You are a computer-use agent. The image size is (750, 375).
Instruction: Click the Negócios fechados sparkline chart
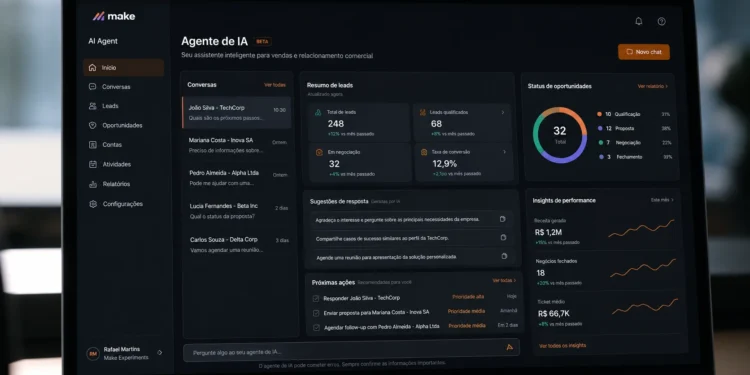click(x=643, y=268)
